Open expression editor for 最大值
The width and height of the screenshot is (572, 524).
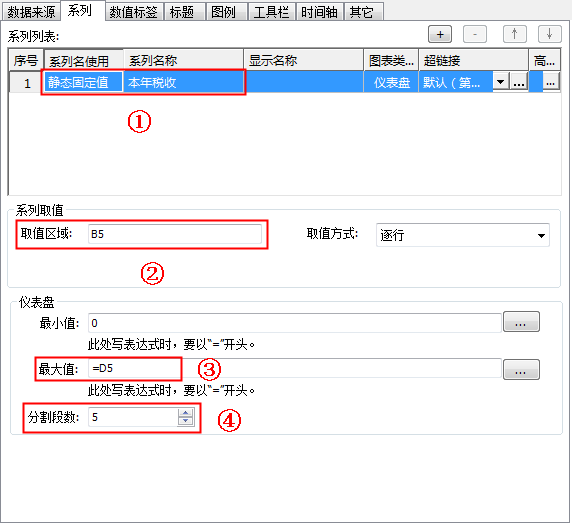(521, 369)
